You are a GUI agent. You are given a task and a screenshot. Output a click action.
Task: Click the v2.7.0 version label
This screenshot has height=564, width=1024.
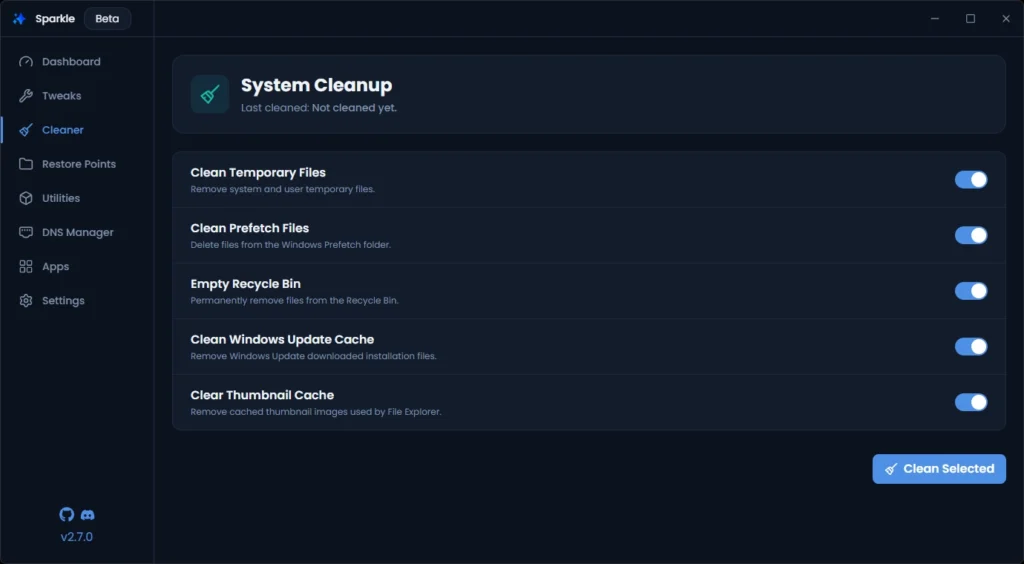pyautogui.click(x=77, y=537)
